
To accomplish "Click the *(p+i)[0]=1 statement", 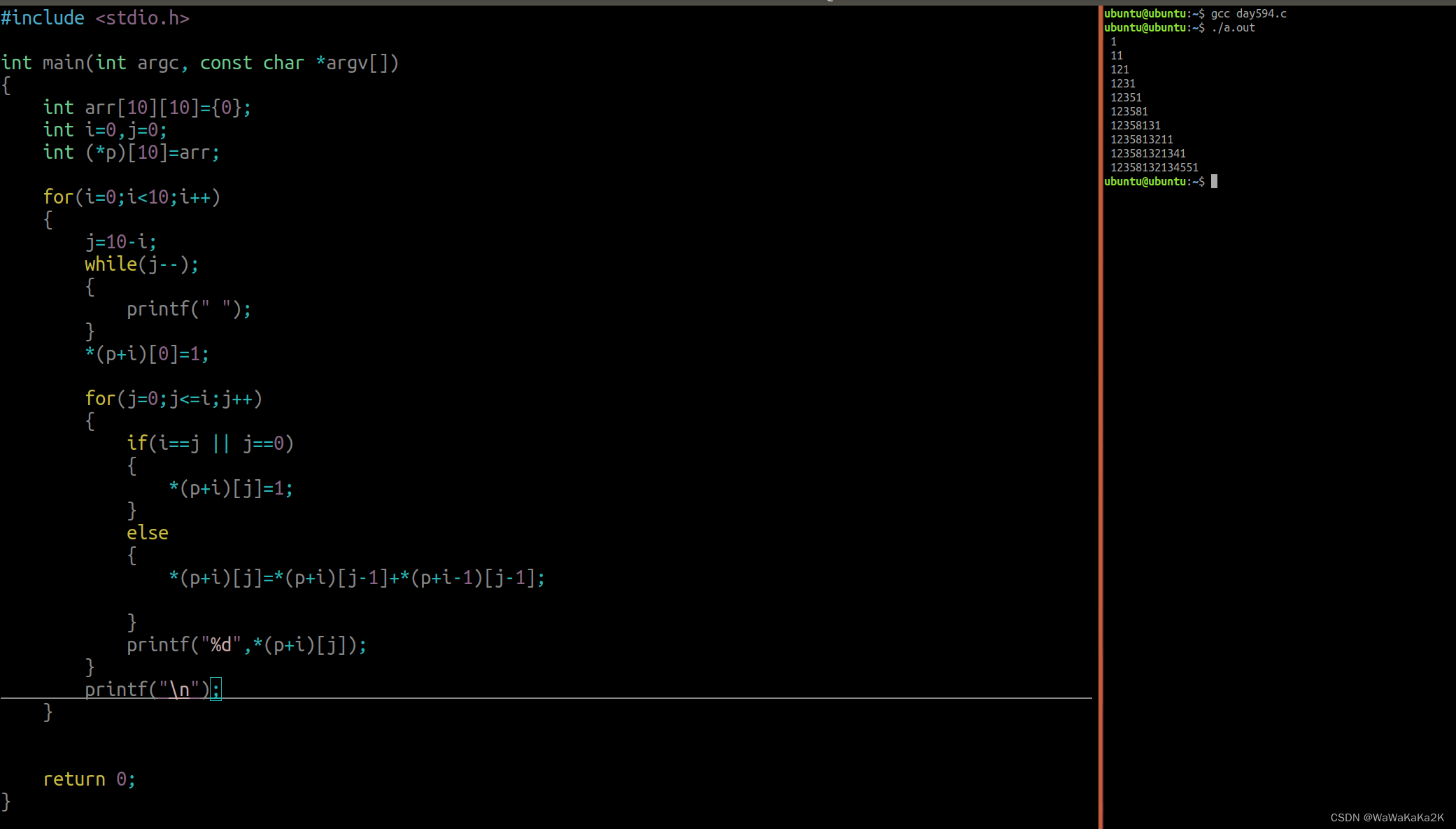I will point(147,354).
